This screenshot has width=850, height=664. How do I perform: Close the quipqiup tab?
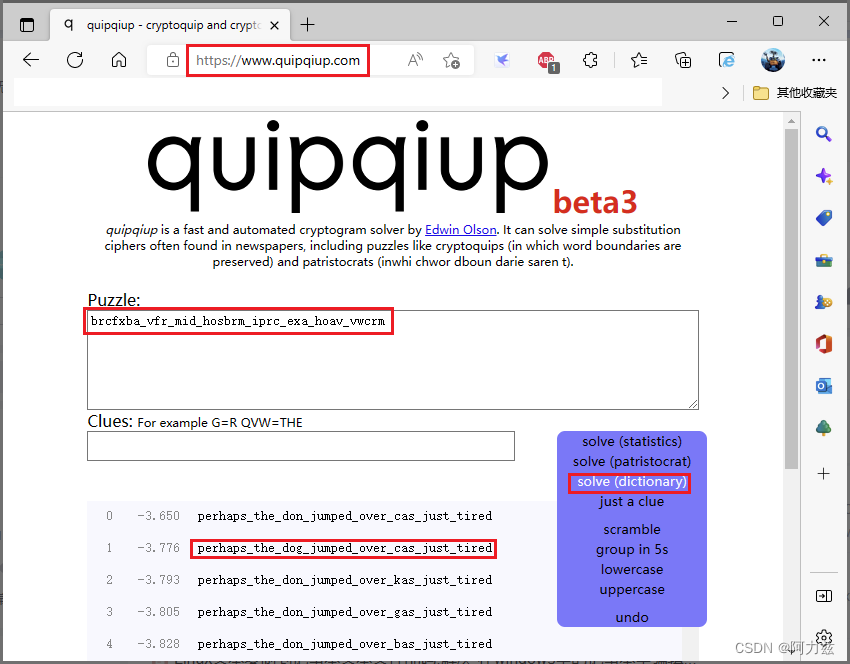(275, 25)
